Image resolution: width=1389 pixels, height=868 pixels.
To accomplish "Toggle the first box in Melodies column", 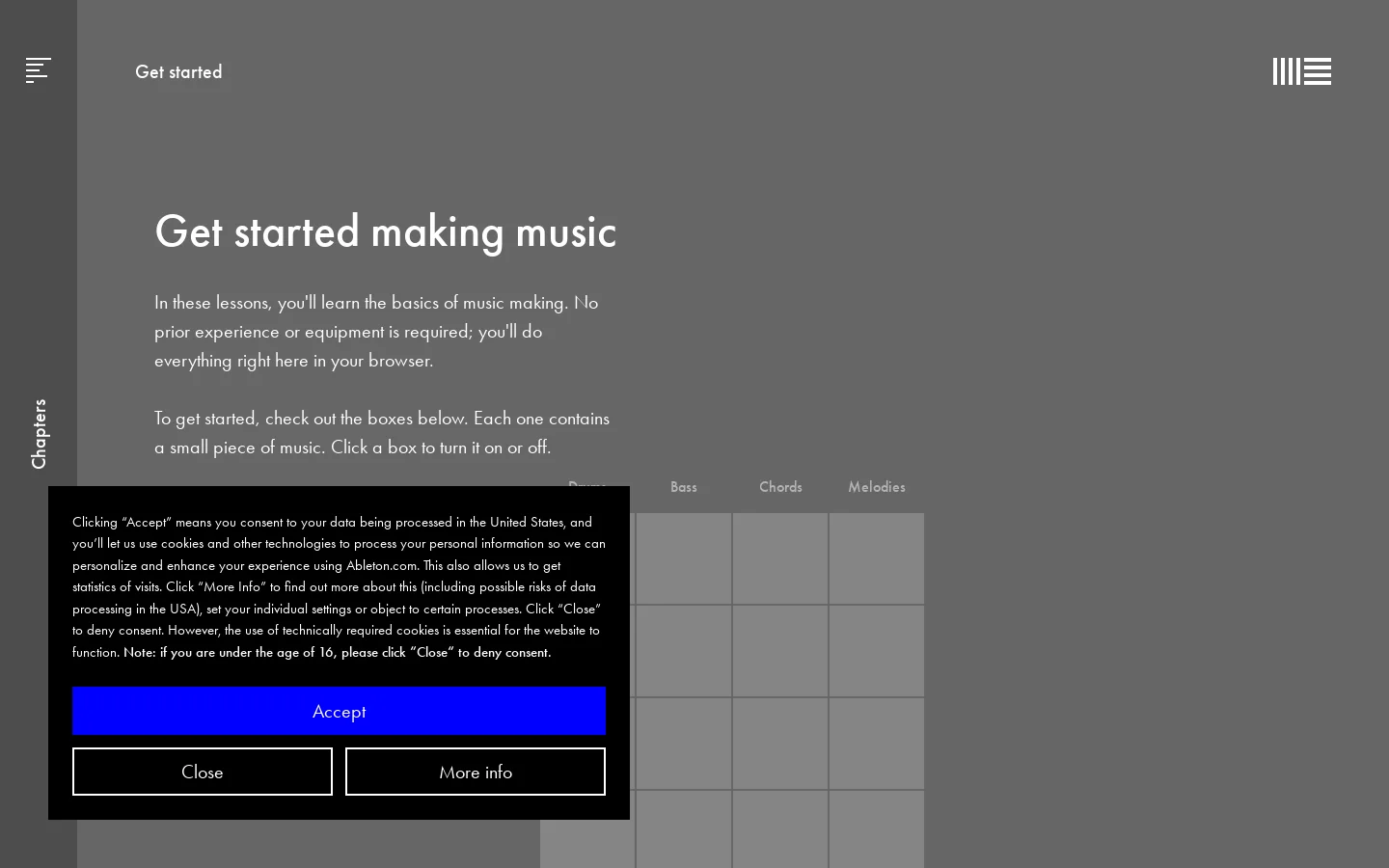I will pos(877,558).
